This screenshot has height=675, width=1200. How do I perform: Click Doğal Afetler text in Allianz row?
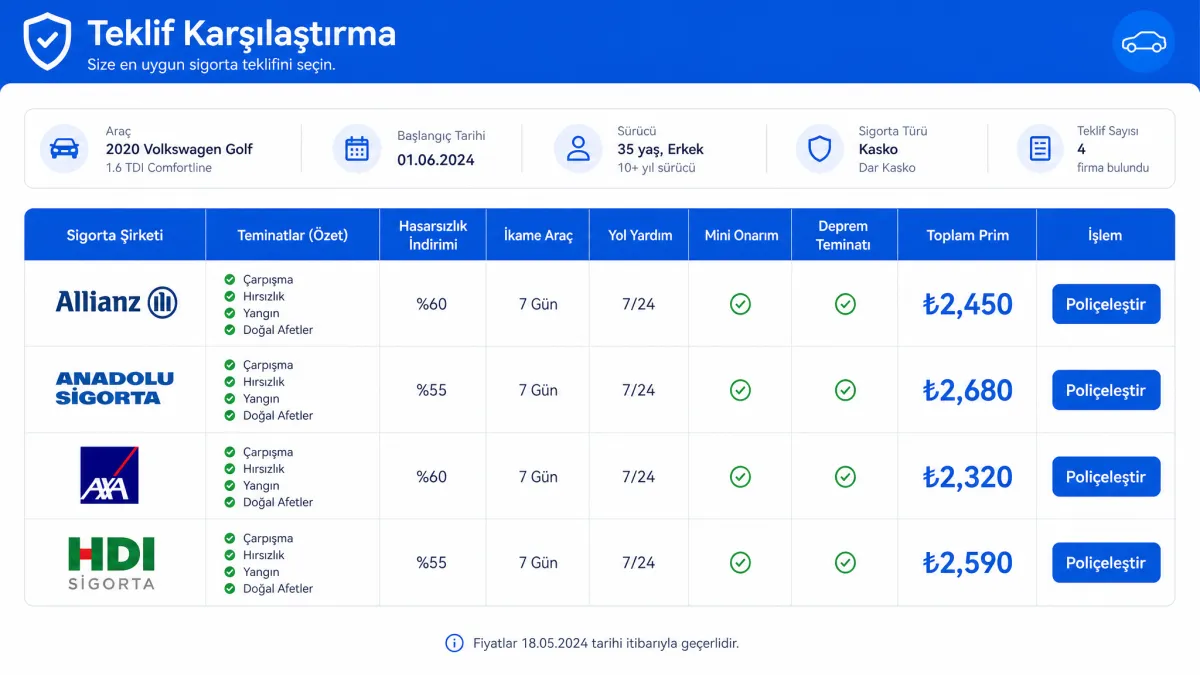278,330
